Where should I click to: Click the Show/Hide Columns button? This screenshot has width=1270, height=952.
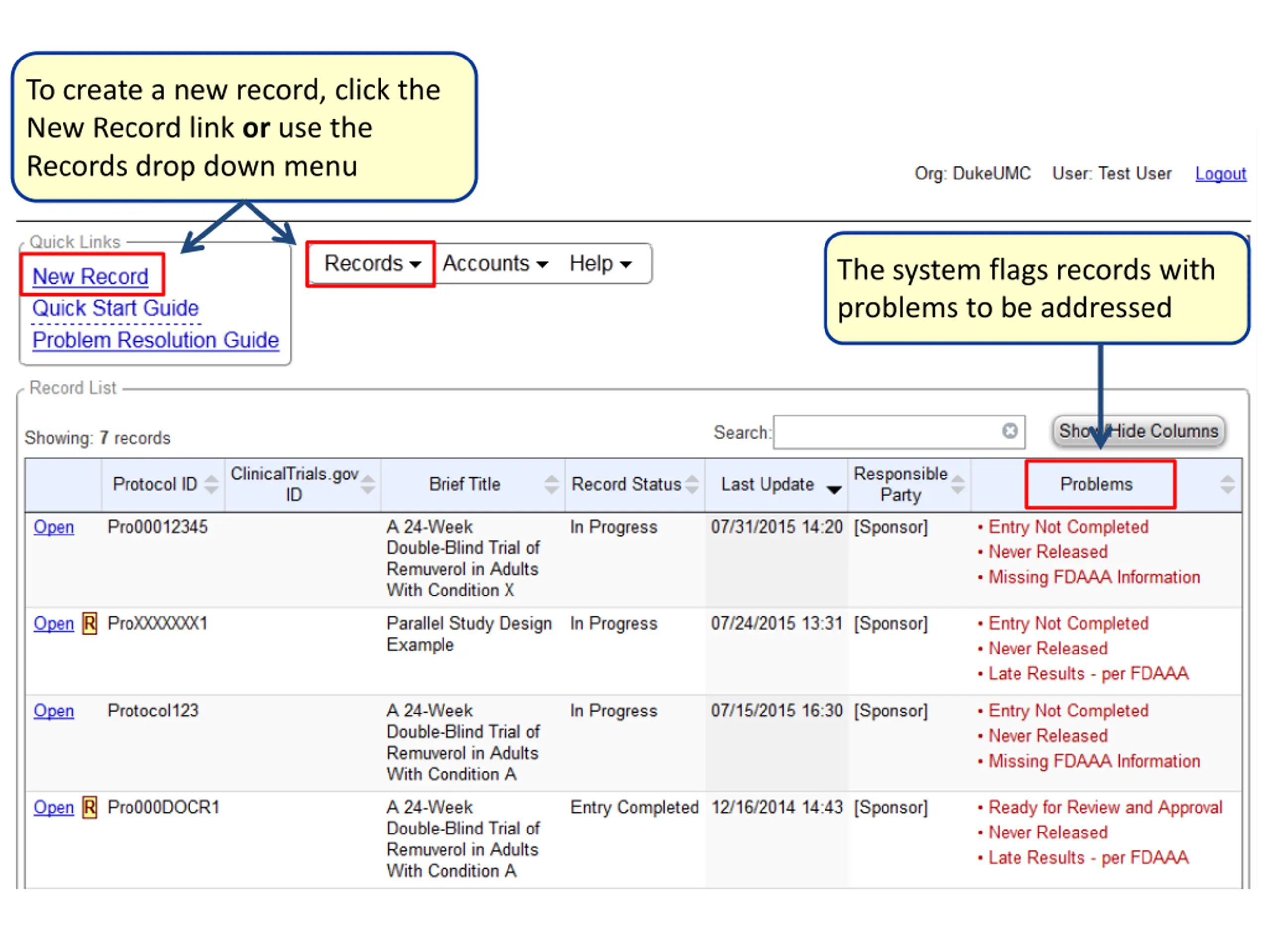1139,431
